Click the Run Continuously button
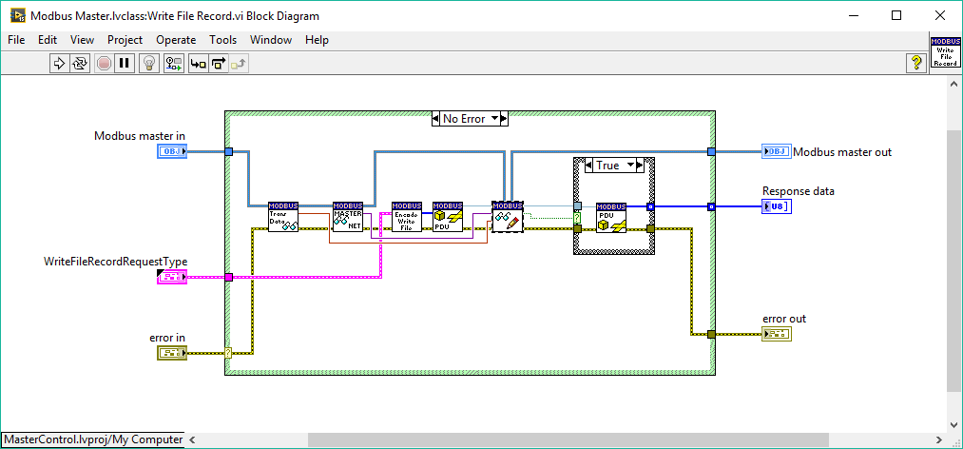Viewport: 963px width, 449px height. 79,63
